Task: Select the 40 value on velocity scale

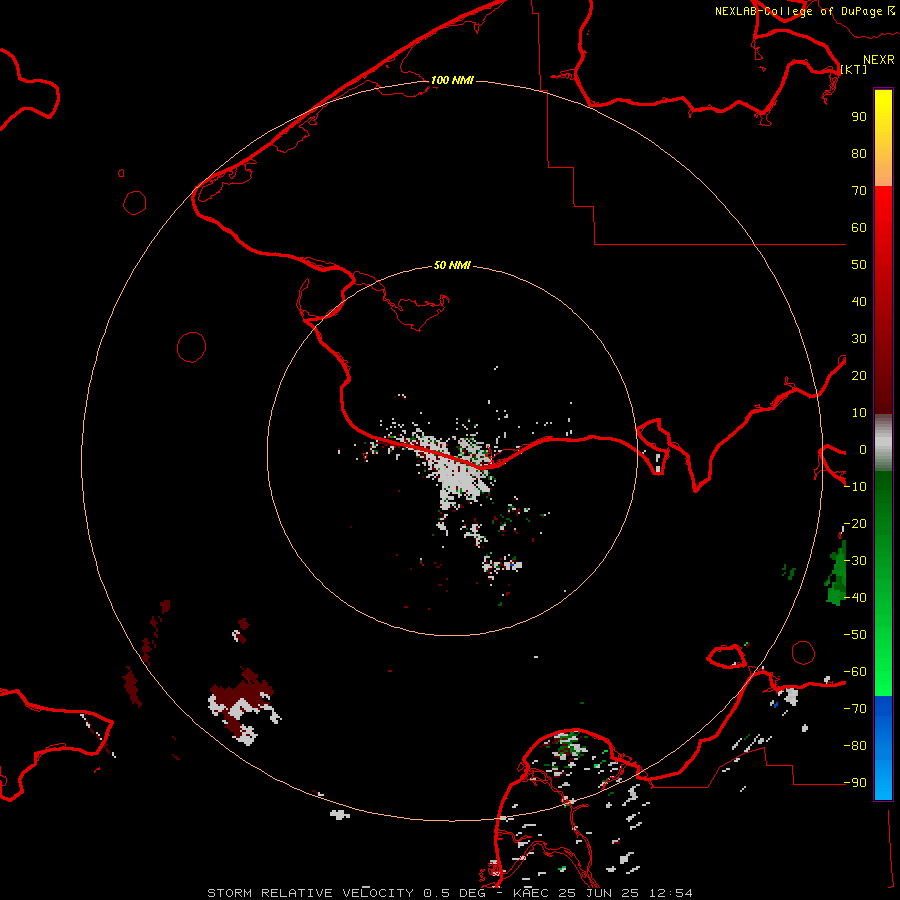Action: coord(859,302)
